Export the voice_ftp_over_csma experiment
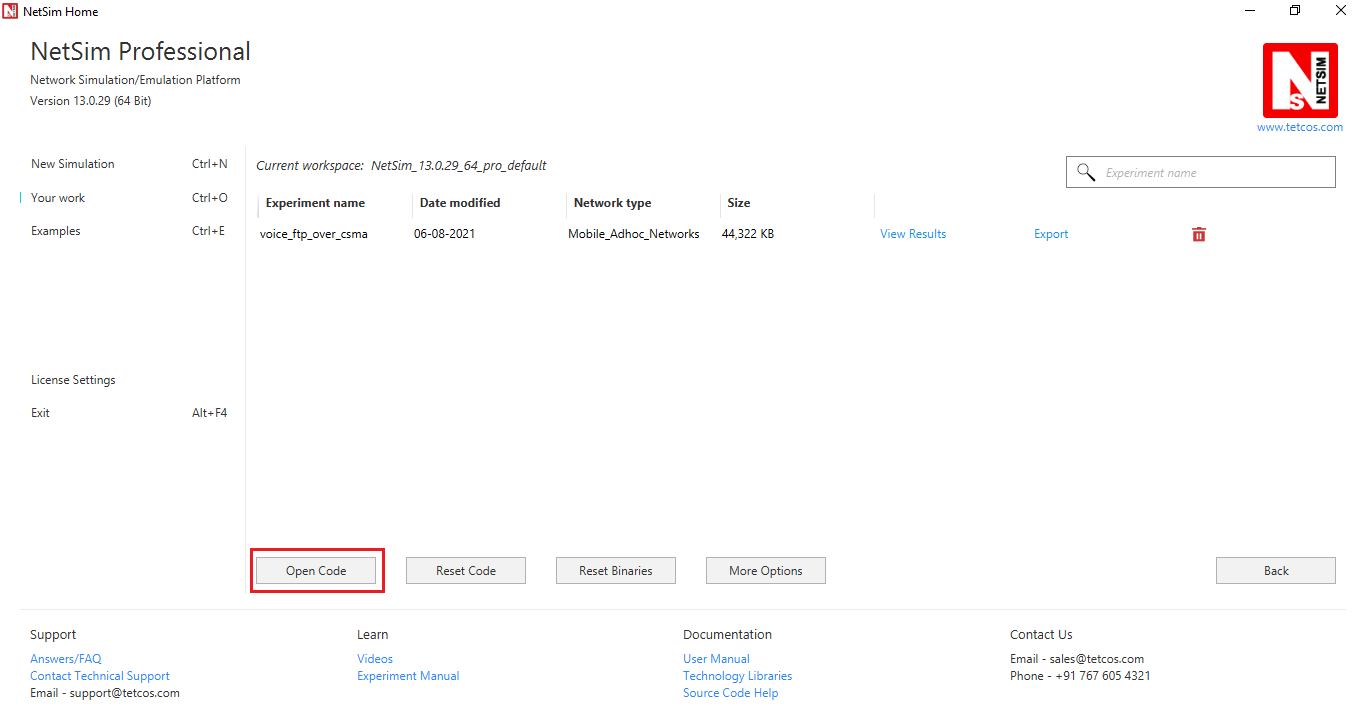The image size is (1366, 728). point(1051,234)
